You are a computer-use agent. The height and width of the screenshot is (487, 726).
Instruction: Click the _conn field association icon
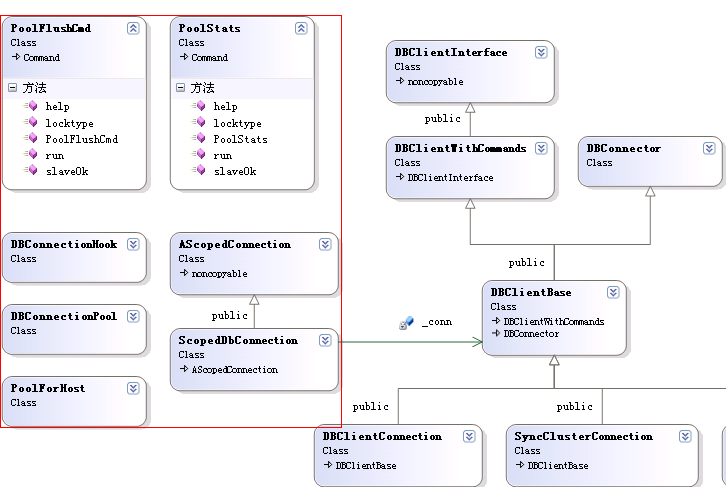[x=406, y=323]
